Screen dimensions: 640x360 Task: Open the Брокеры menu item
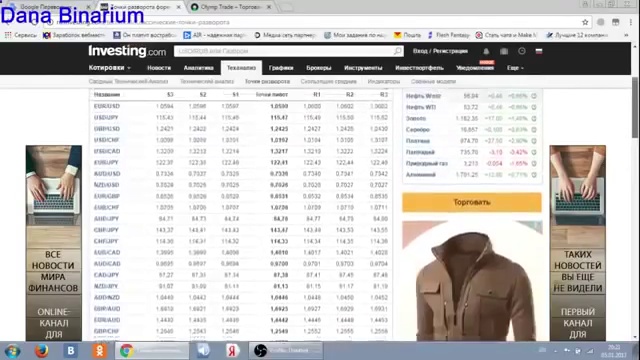click(x=318, y=68)
